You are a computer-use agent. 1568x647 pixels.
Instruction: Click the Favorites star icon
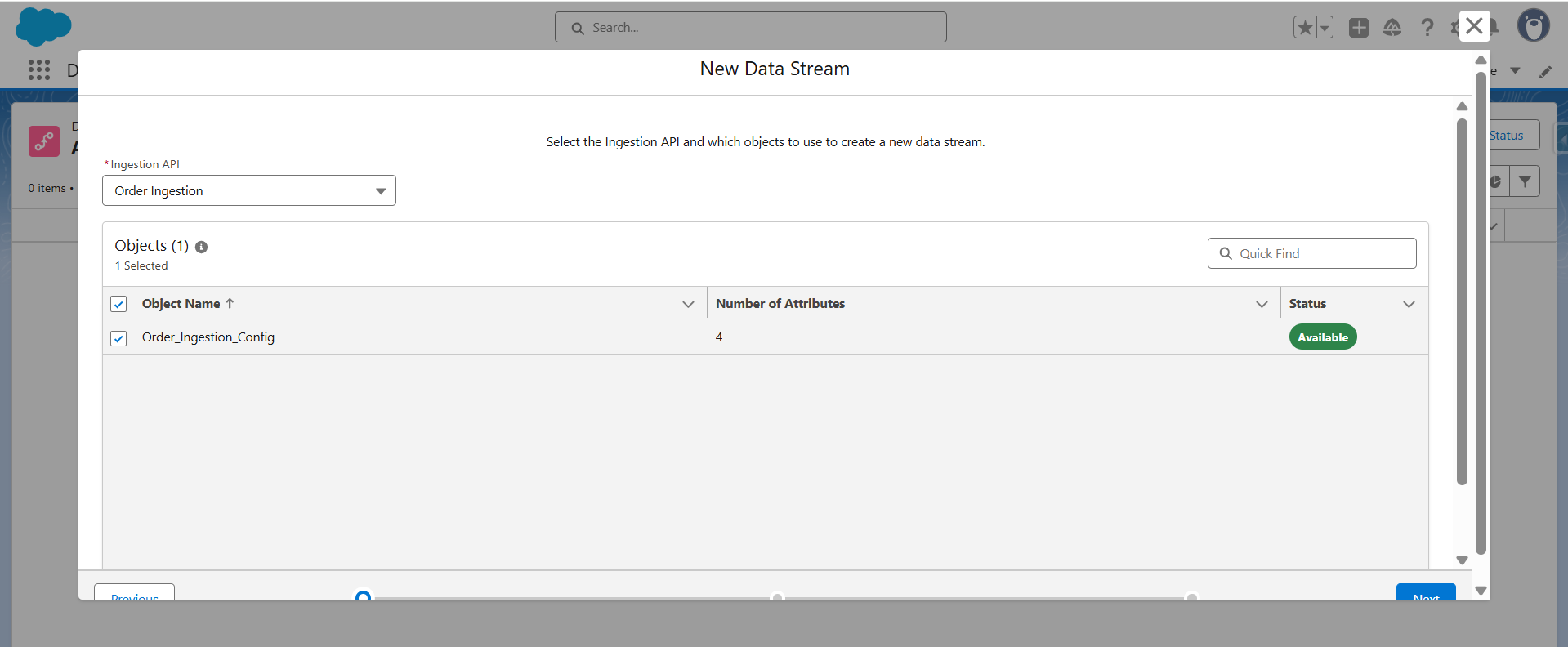pos(1305,28)
